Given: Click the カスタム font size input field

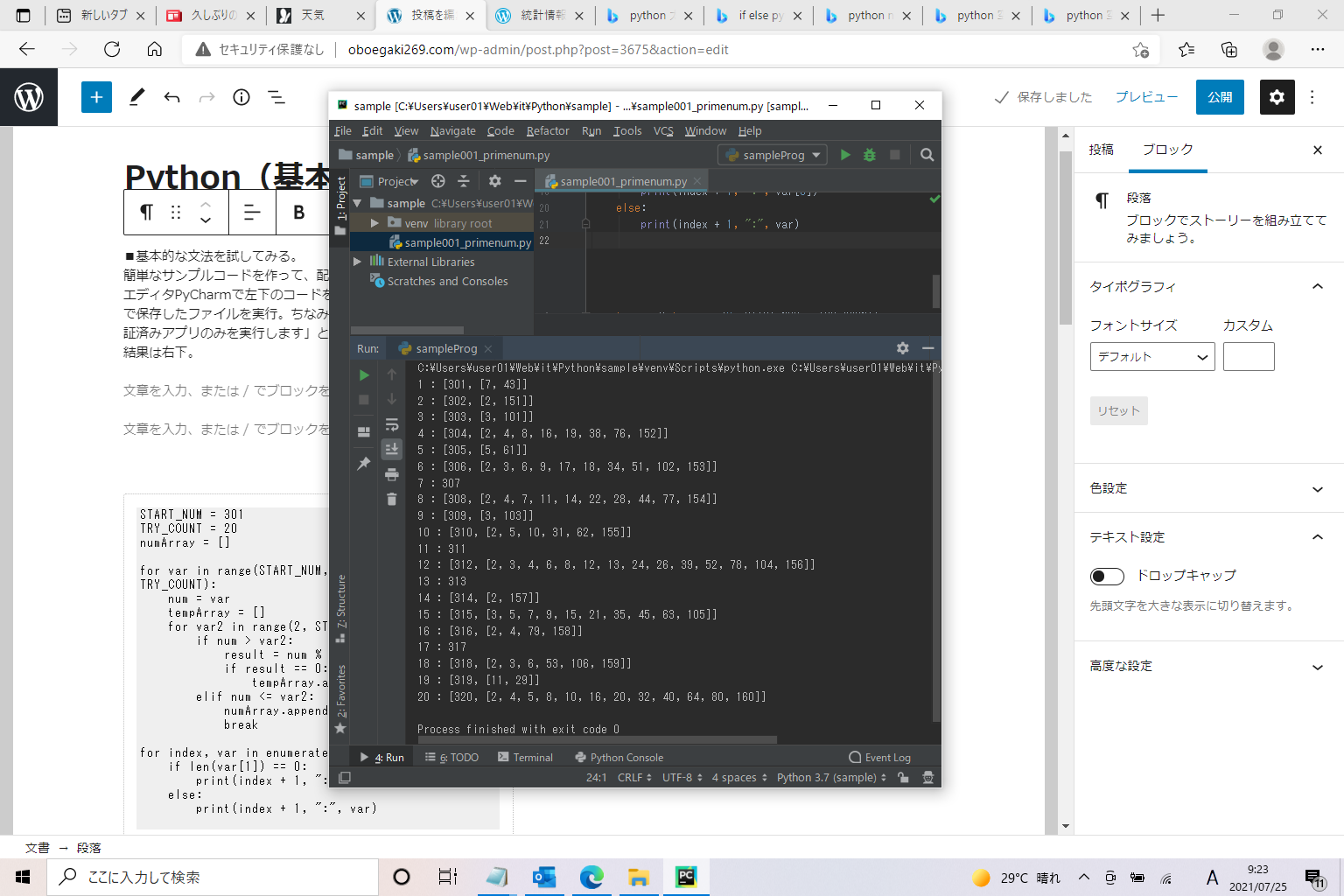Looking at the screenshot, I should click(x=1249, y=356).
